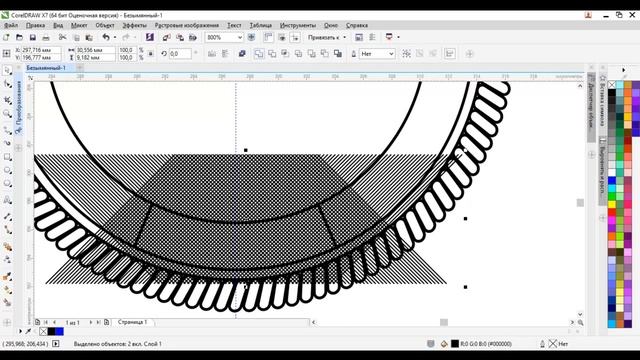
Task: Open the 800% zoom level dropdown
Action: (240, 38)
